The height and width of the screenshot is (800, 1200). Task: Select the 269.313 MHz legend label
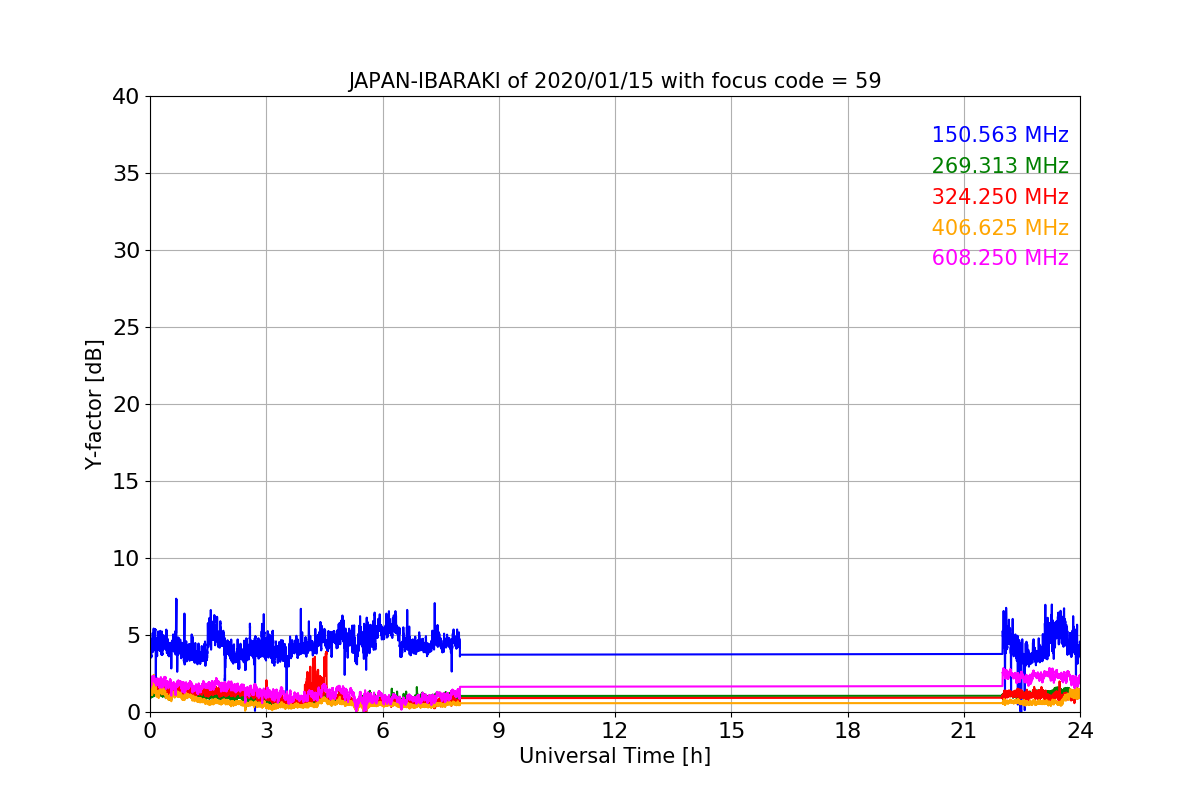[1000, 166]
